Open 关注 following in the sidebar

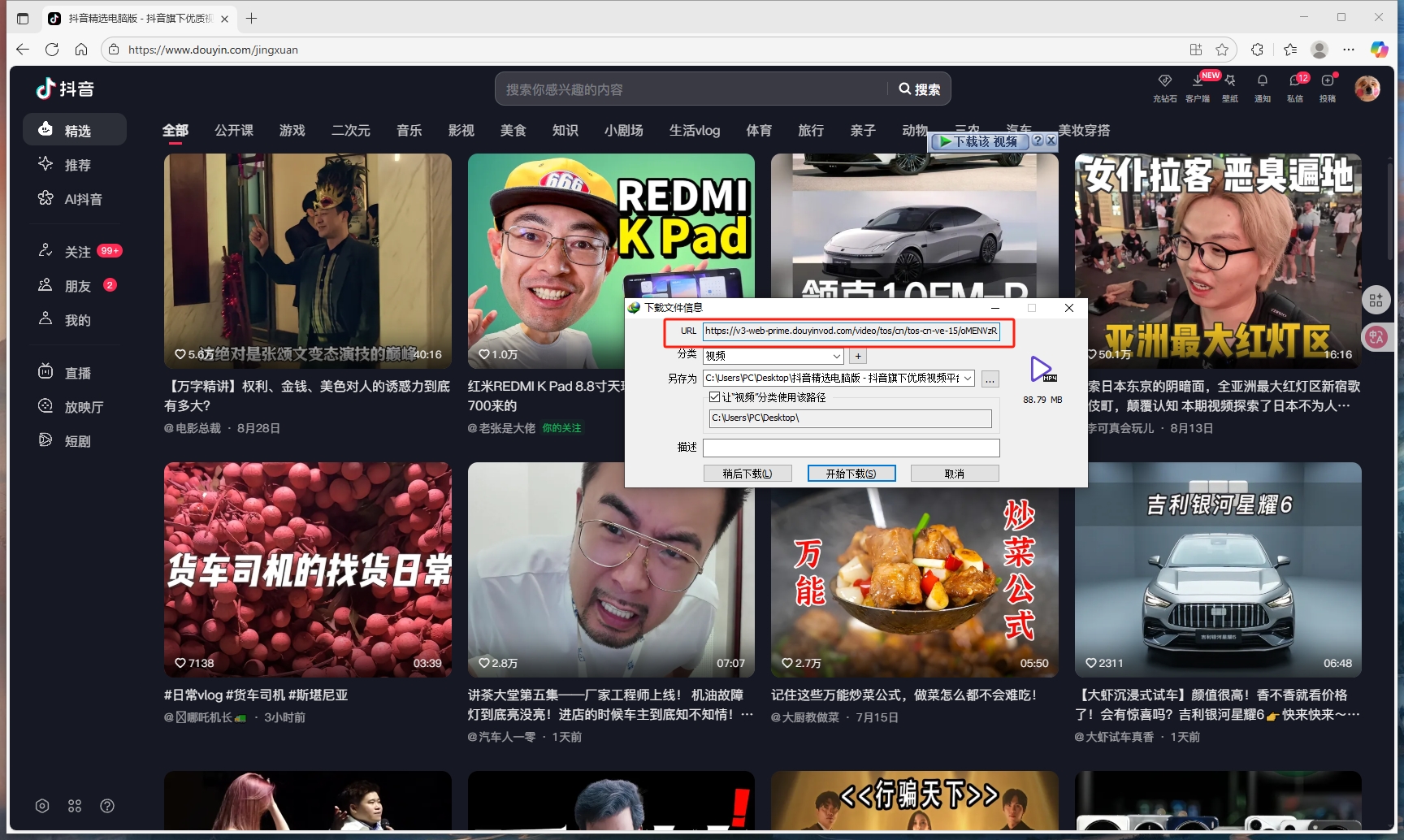(x=75, y=252)
